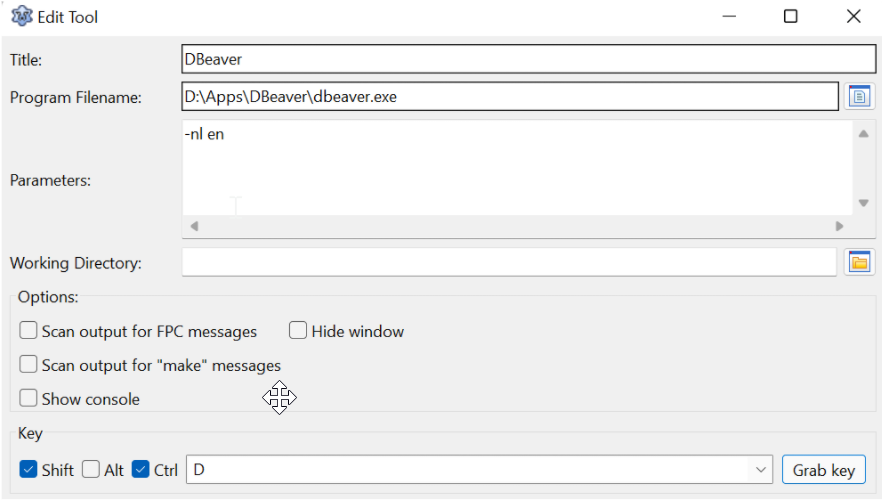Focus the Program Filename input field

pos(510,96)
